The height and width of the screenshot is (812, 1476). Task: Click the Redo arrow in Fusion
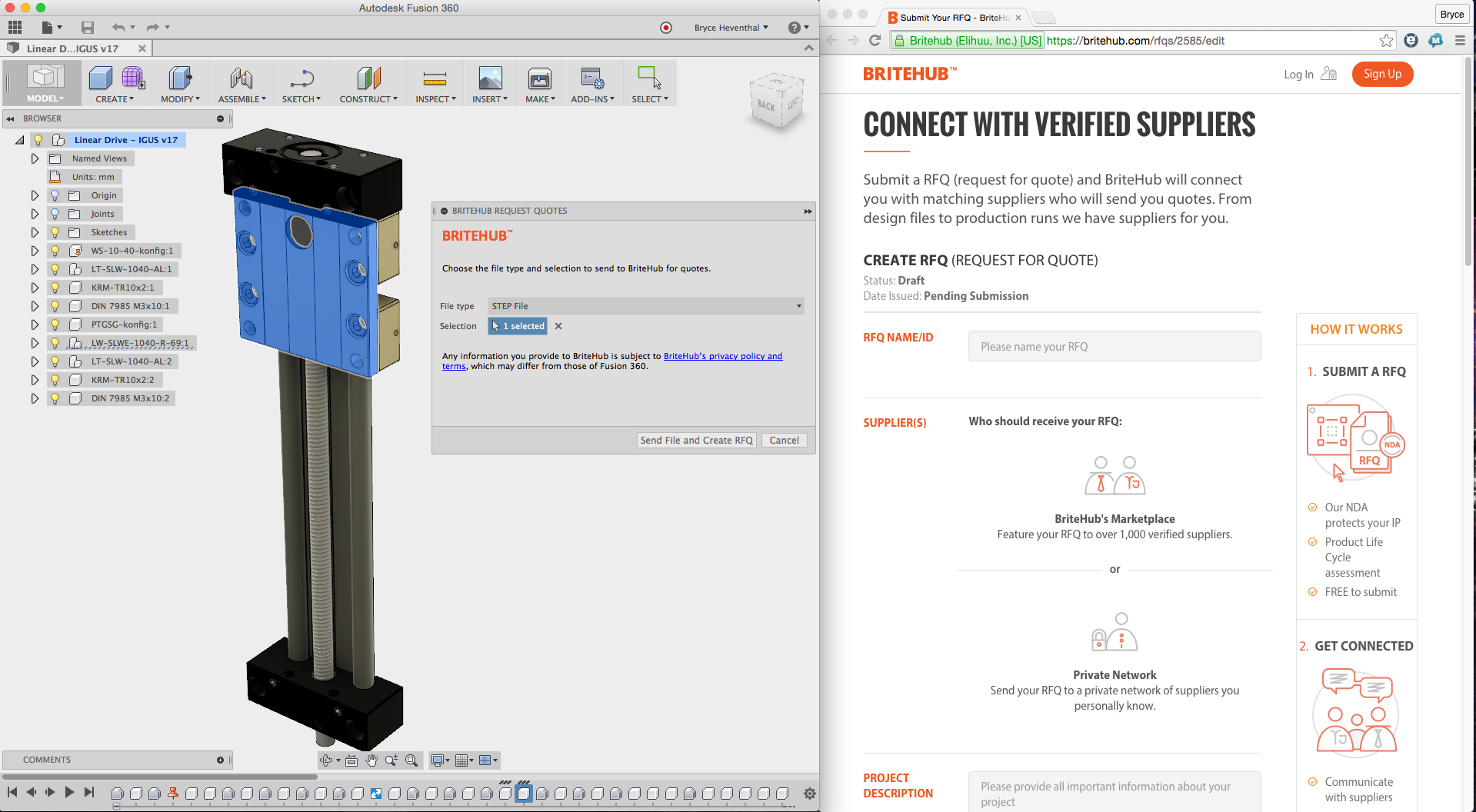(152, 28)
